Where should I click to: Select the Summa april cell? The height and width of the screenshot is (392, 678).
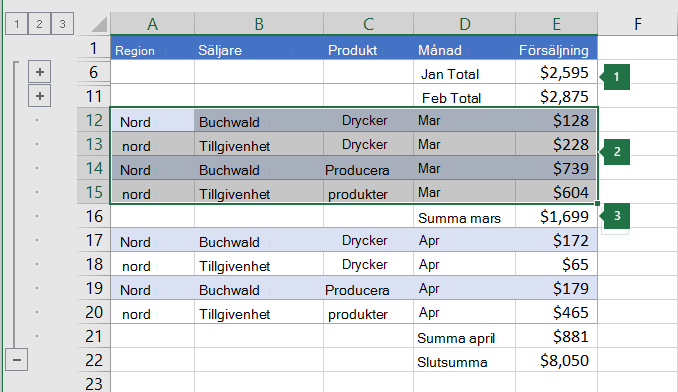click(x=464, y=336)
